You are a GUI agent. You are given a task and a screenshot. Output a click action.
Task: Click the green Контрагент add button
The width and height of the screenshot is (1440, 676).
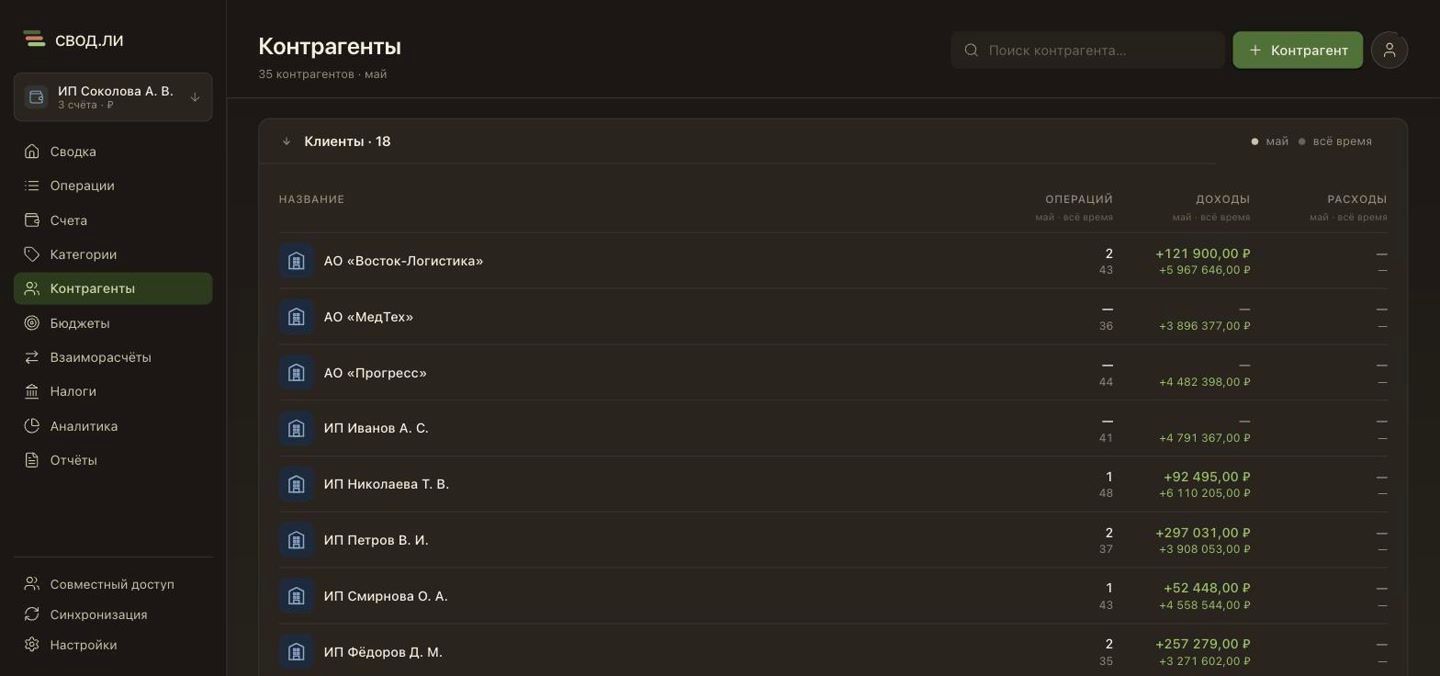tap(1297, 50)
